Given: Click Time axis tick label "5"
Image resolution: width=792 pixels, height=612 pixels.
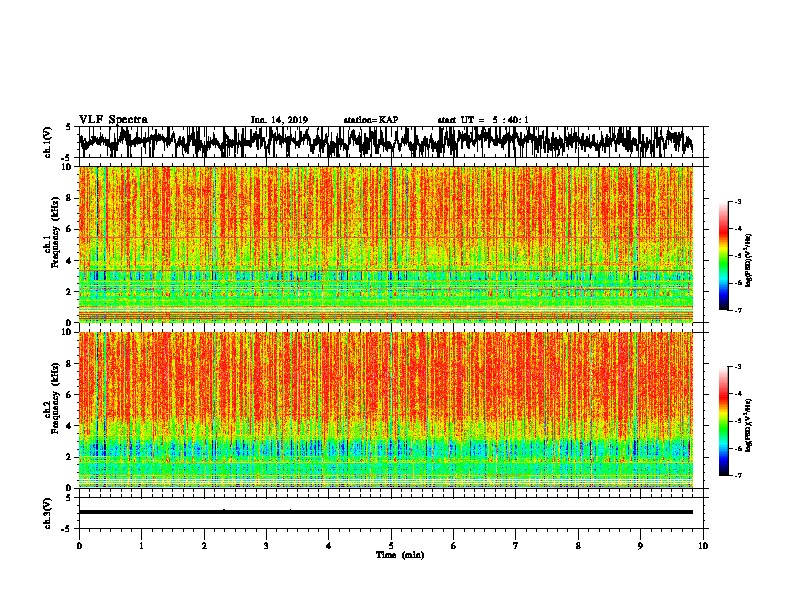Looking at the screenshot, I should (391, 546).
